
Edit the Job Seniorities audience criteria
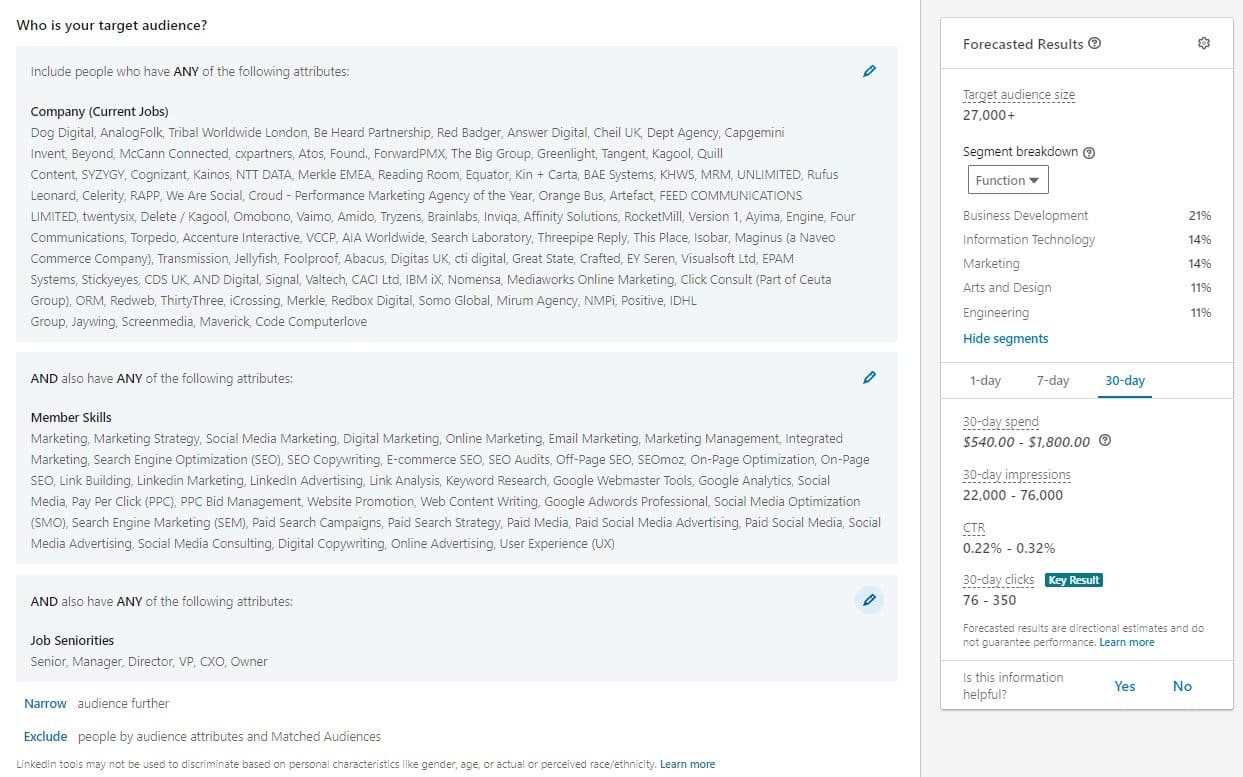[x=869, y=600]
